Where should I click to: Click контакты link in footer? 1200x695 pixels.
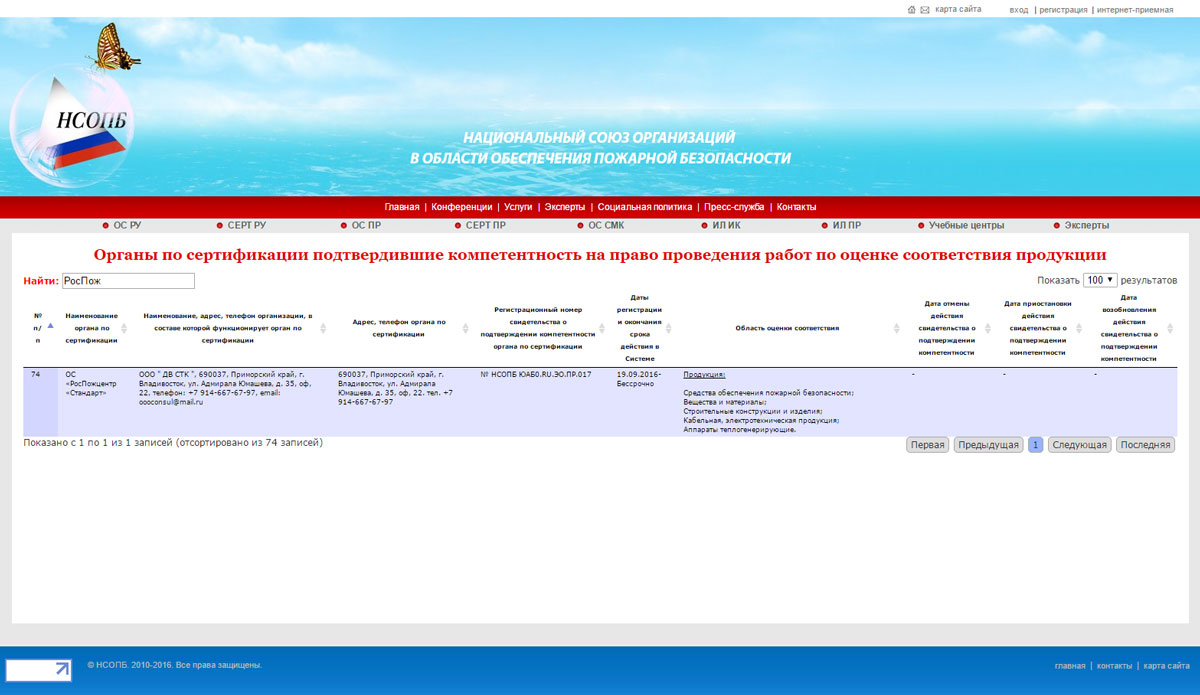pyautogui.click(x=1114, y=666)
